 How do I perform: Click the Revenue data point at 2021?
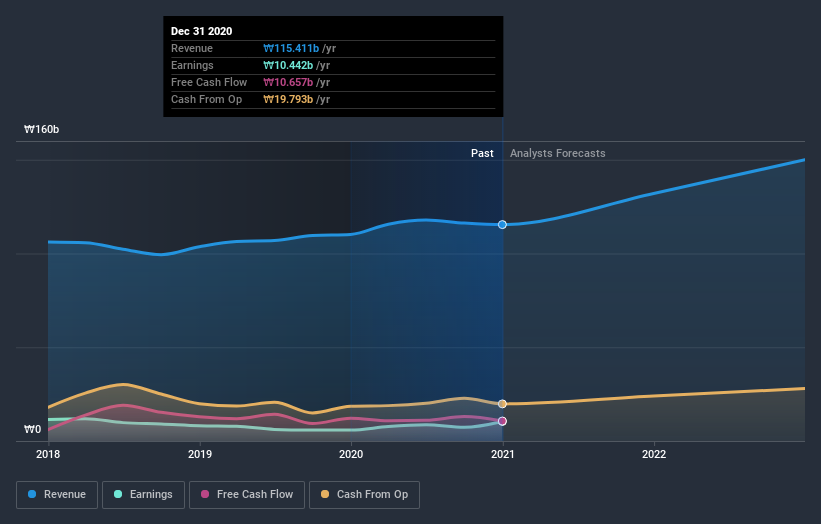click(502, 225)
